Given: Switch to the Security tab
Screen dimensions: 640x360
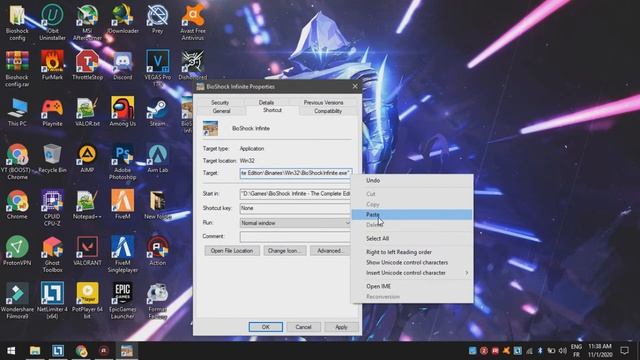Looking at the screenshot, I should [x=220, y=102].
